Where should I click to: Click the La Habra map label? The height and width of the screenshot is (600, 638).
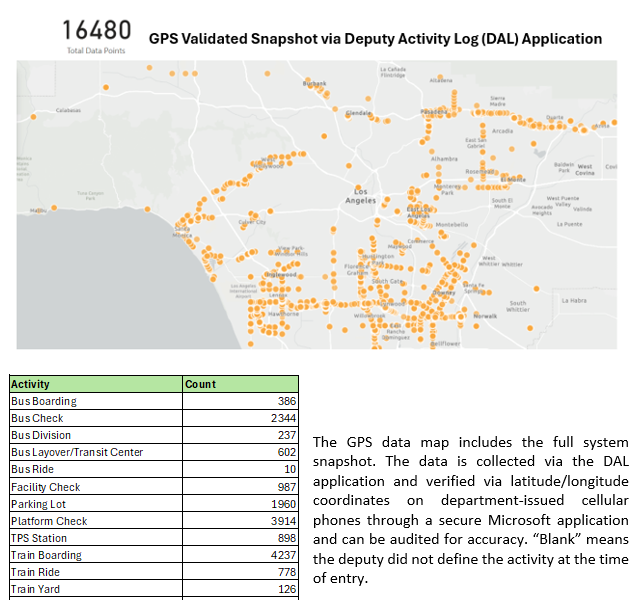point(574,300)
